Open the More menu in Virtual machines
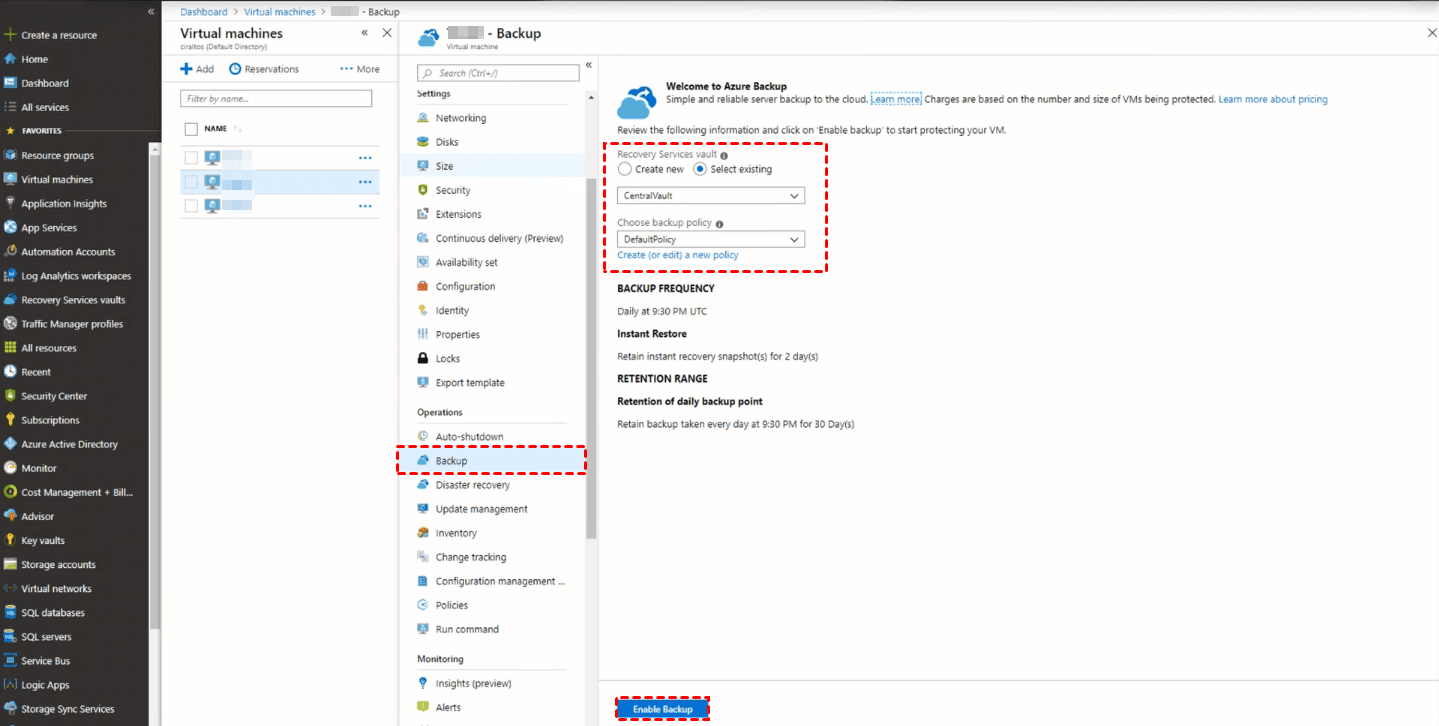Screen dimensions: 1439x726 360,69
